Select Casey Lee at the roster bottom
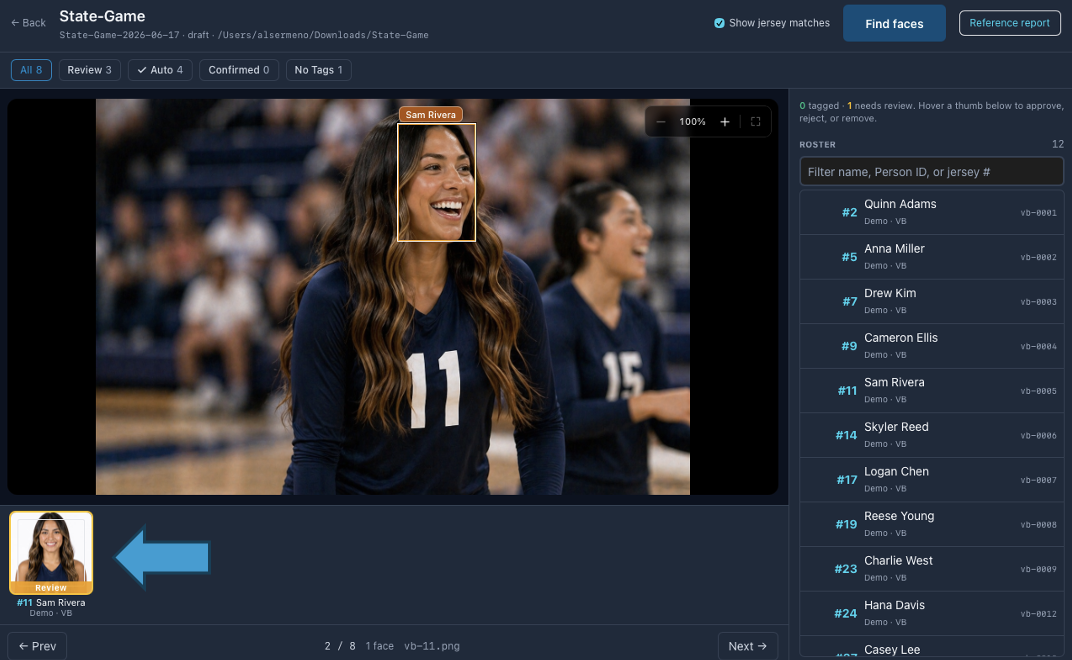 point(931,648)
